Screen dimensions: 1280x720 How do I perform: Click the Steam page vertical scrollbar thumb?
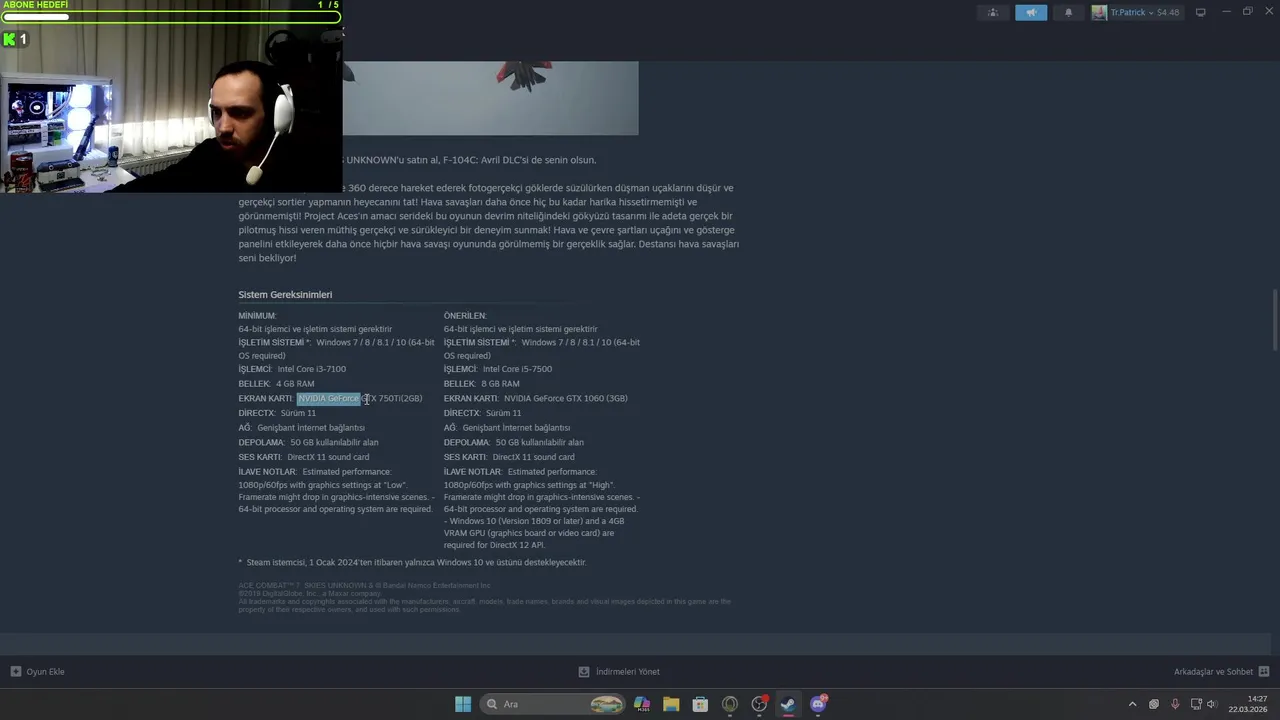(1274, 320)
